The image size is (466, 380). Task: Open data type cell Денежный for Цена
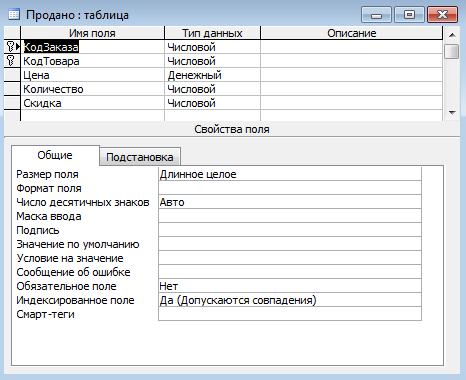[x=212, y=75]
